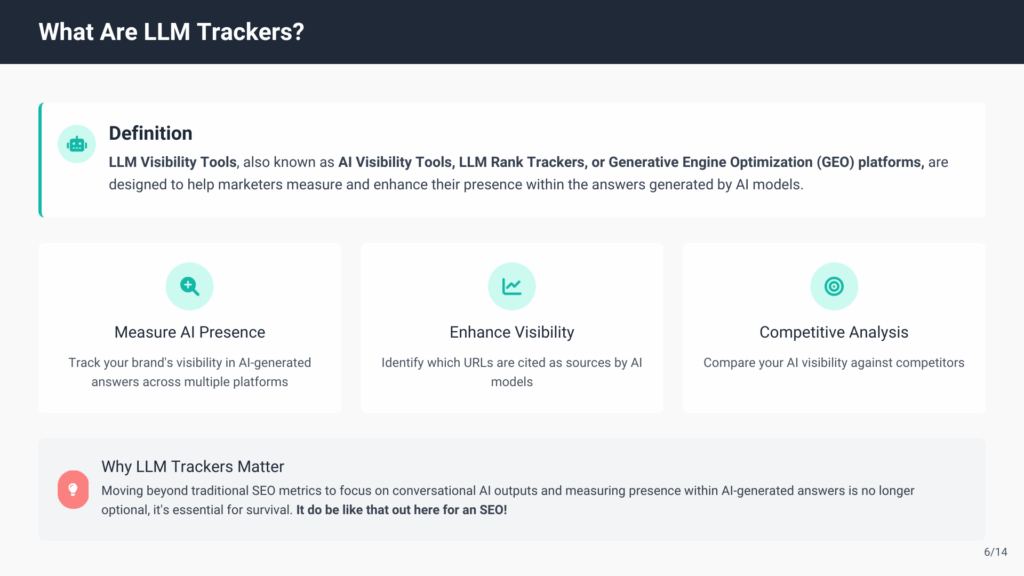The height and width of the screenshot is (576, 1024).
Task: Click the "Enhance Visibility" card title
Action: click(x=512, y=332)
